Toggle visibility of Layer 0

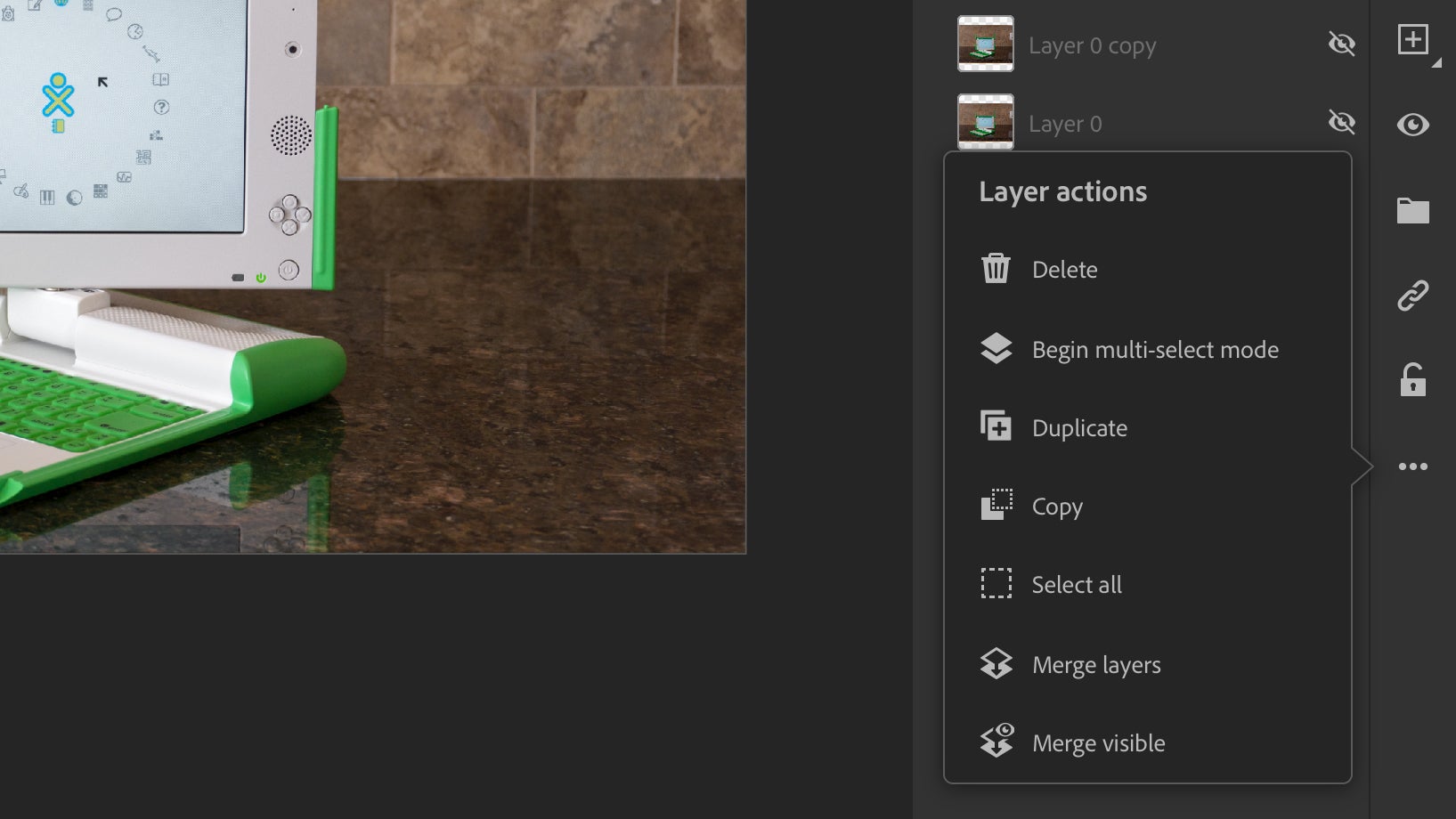1342,123
